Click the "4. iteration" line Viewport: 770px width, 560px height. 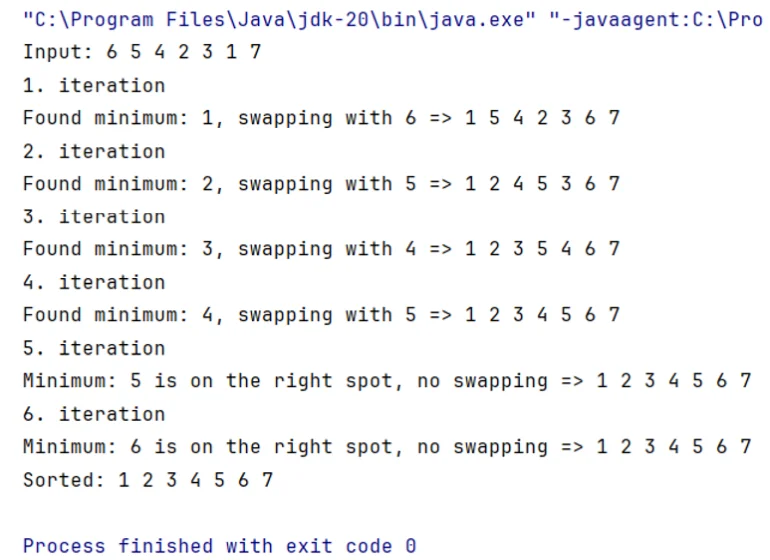[x=94, y=282]
